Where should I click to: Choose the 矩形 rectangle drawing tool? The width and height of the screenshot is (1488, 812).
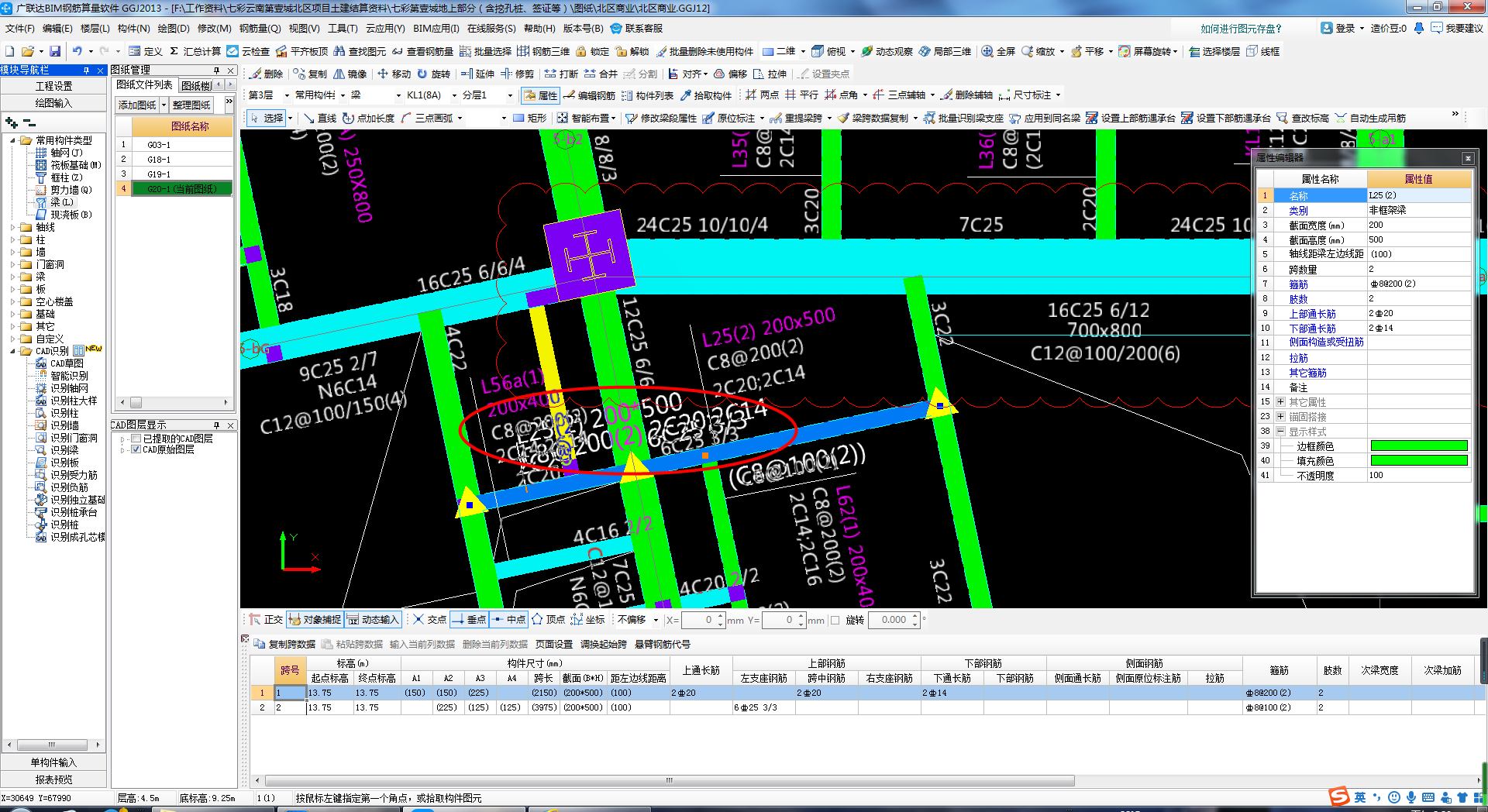coord(530,118)
